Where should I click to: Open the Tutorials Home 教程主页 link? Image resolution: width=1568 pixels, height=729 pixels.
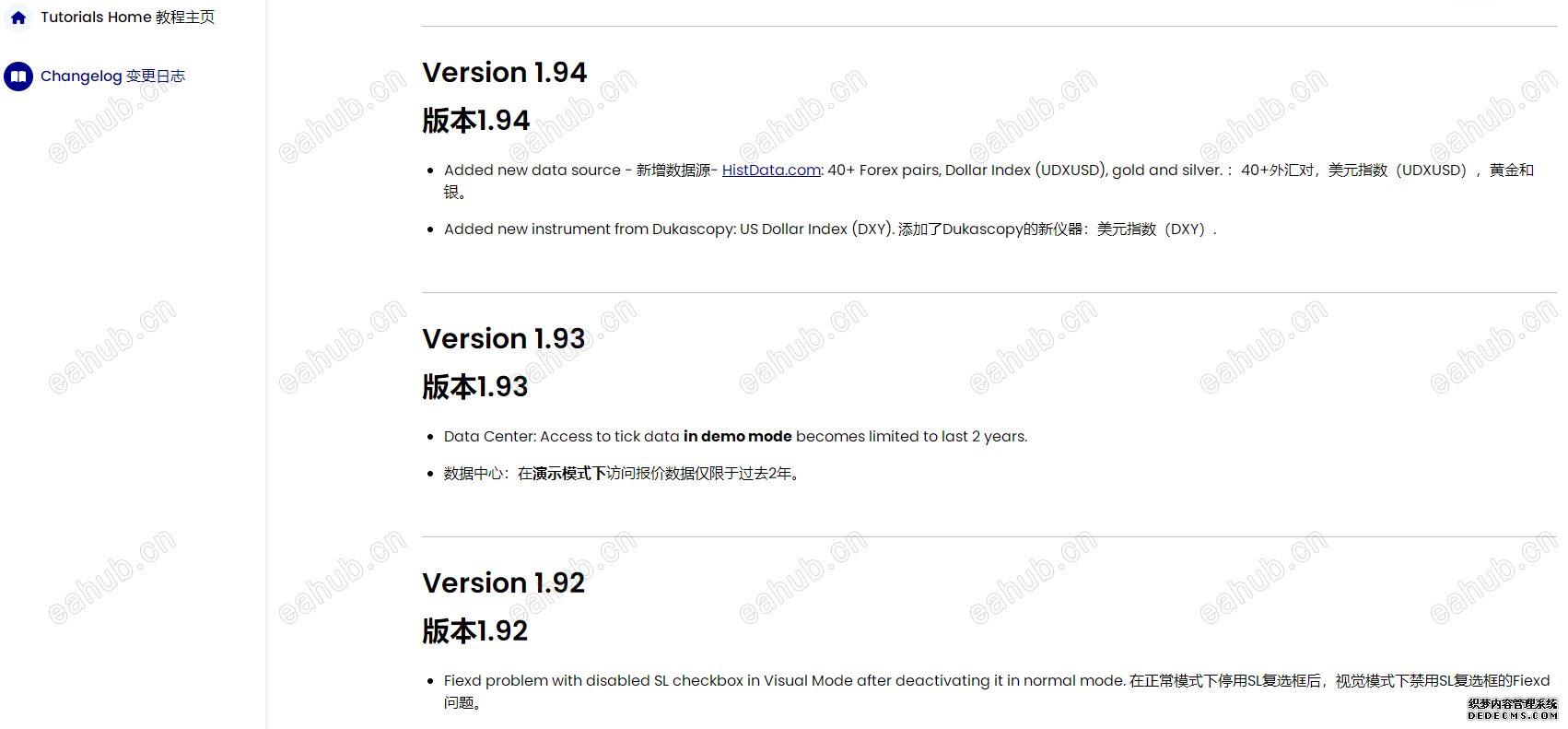coord(127,18)
